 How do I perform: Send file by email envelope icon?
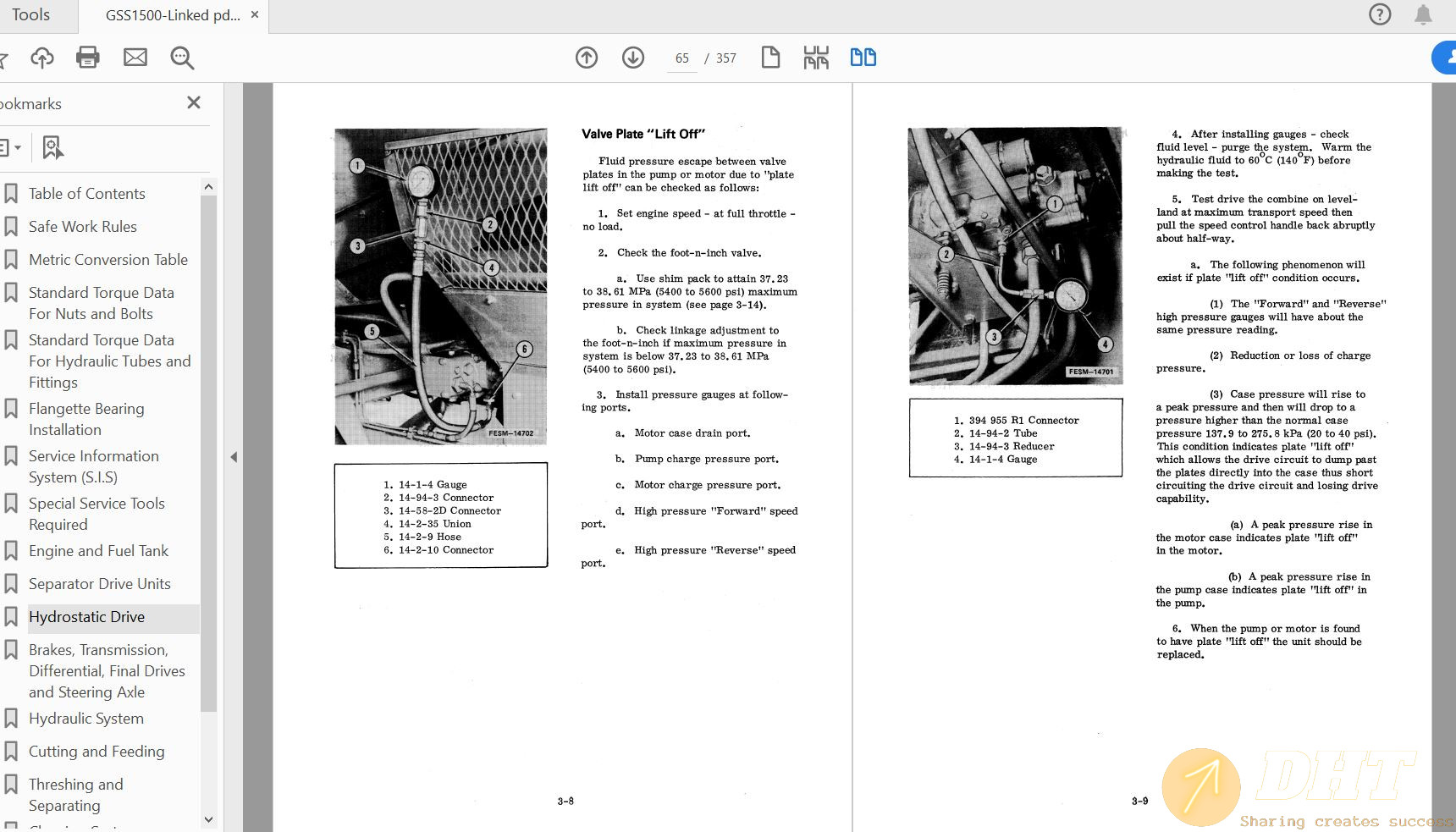pos(135,58)
